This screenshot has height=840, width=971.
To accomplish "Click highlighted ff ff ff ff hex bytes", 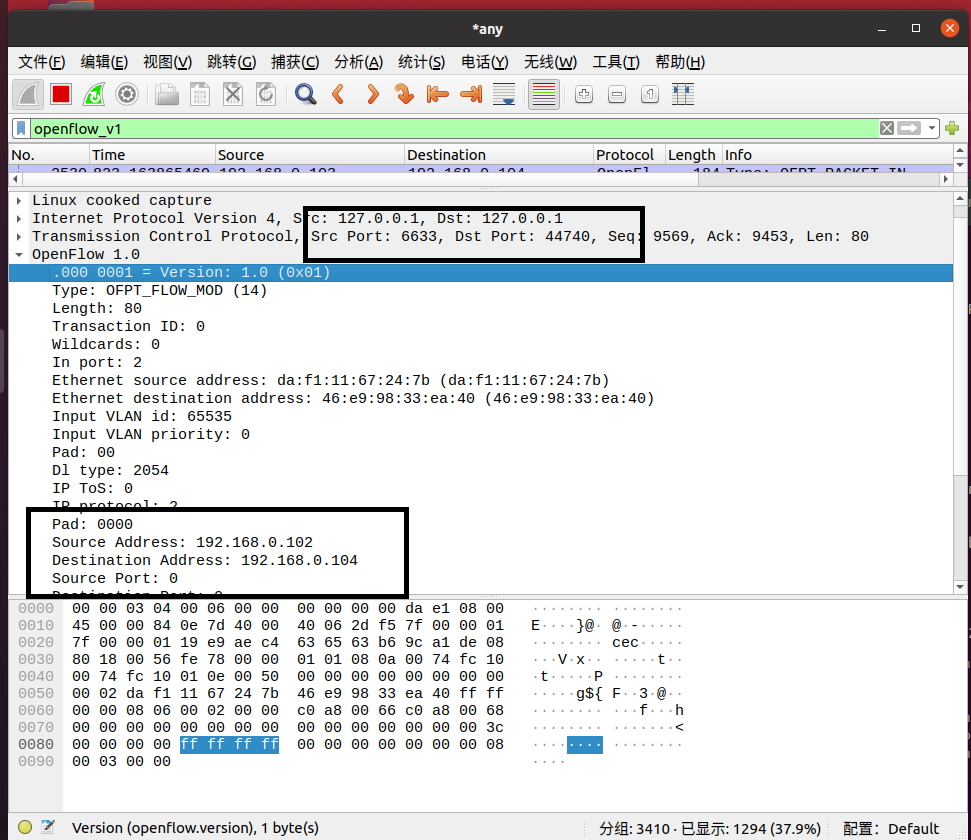I will [x=229, y=744].
